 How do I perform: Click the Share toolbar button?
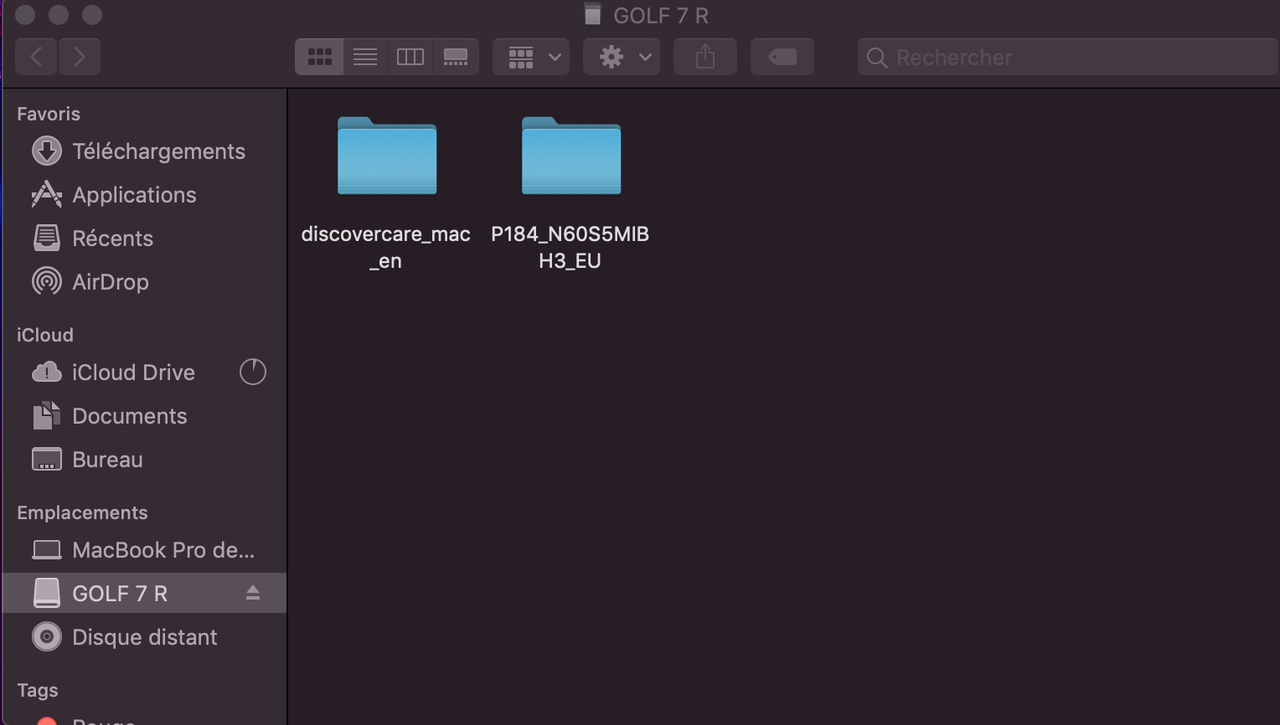pos(705,57)
